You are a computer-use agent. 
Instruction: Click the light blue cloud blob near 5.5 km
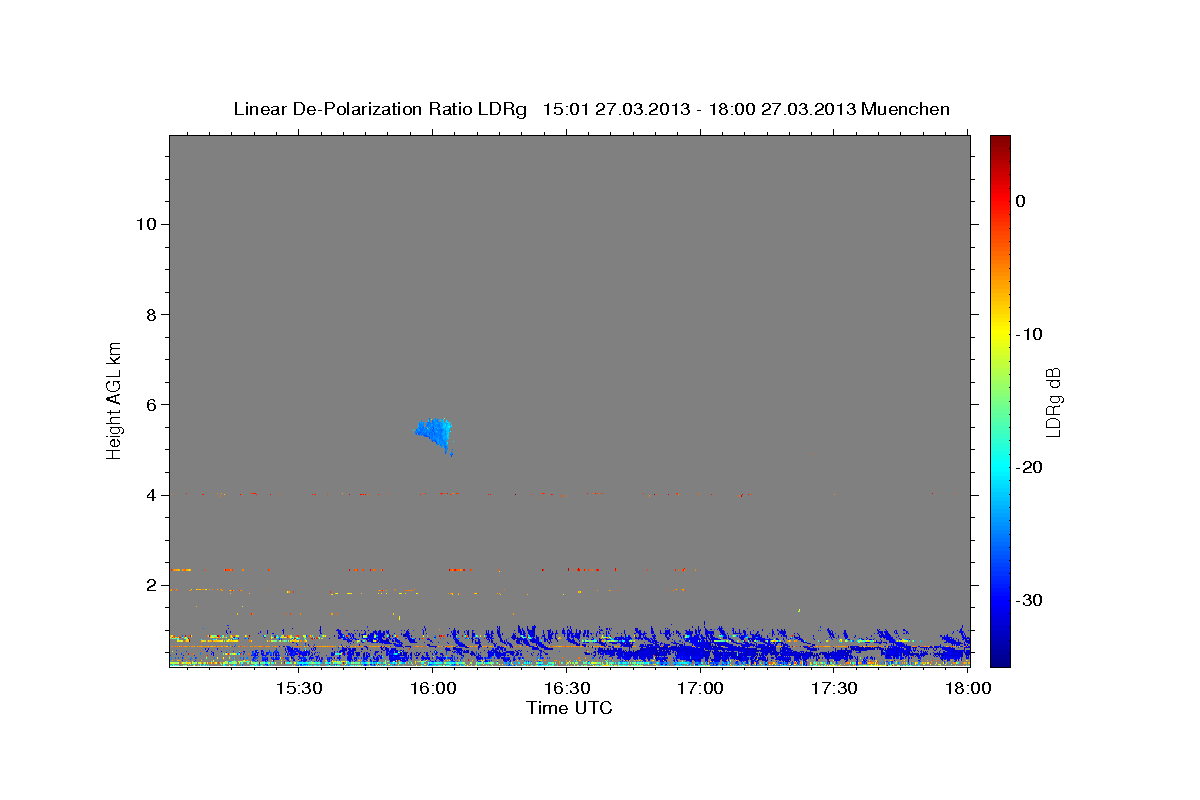[x=434, y=433]
